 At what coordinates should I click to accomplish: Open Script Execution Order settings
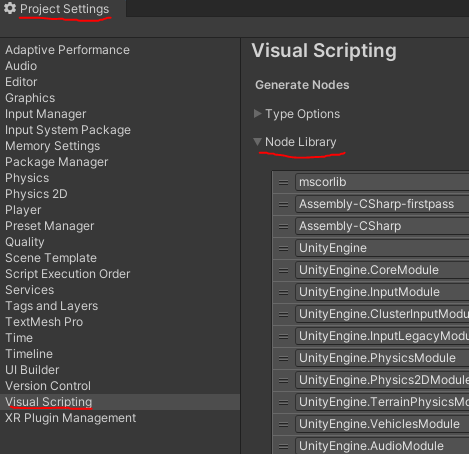[67, 274]
